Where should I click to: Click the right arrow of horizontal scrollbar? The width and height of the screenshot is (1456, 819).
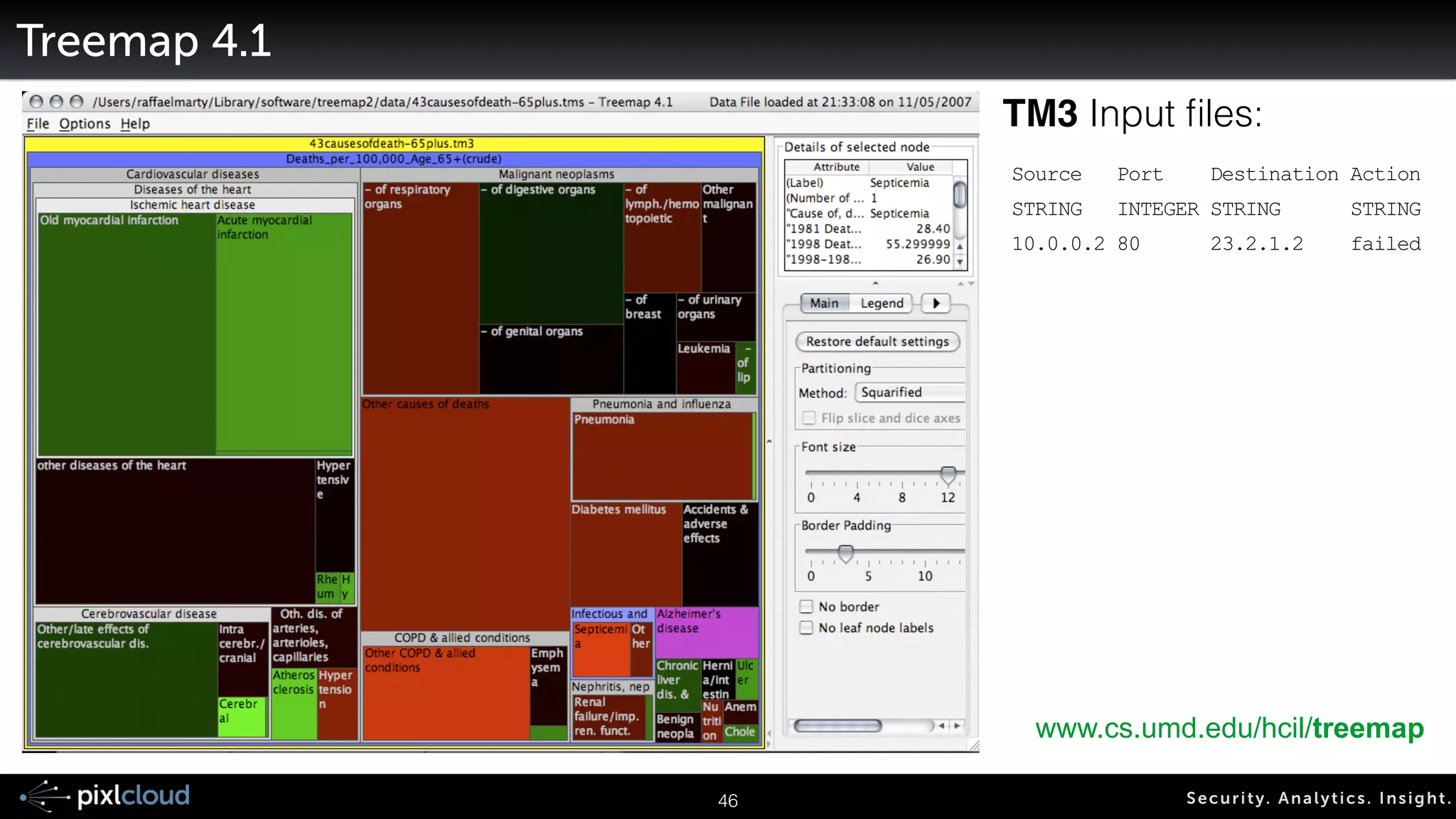point(958,726)
